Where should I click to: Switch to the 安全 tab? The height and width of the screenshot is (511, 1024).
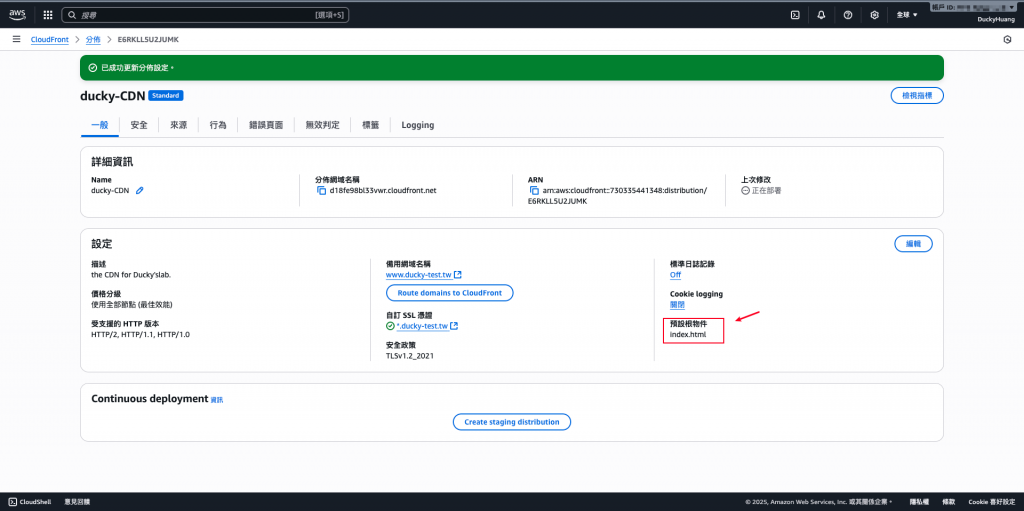138,125
